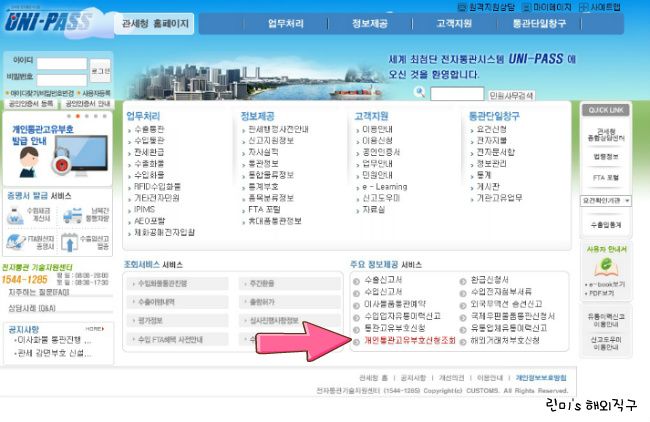Open the 해외거래처부호신청 link
This screenshot has width=650, height=422.
pos(505,340)
